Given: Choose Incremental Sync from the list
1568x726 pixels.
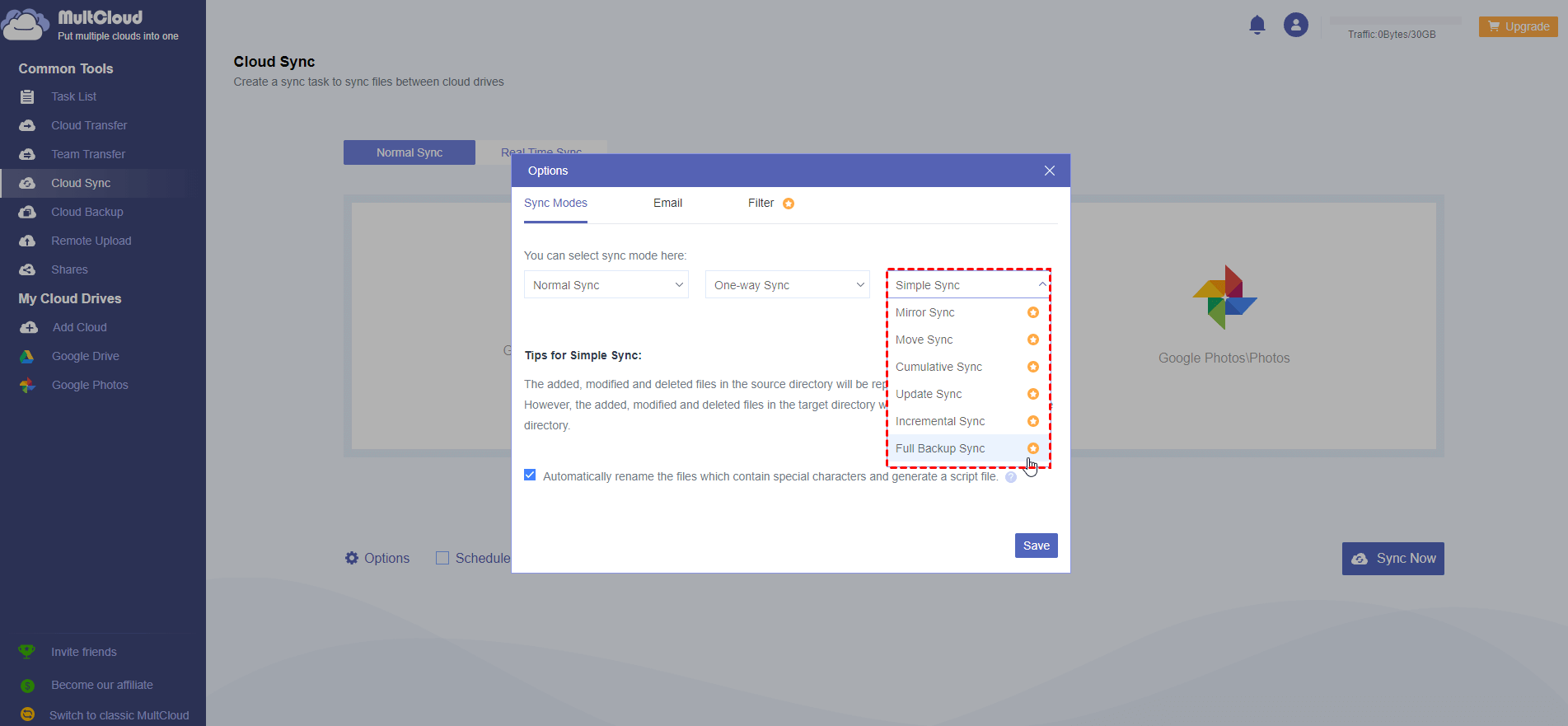Looking at the screenshot, I should [x=968, y=421].
